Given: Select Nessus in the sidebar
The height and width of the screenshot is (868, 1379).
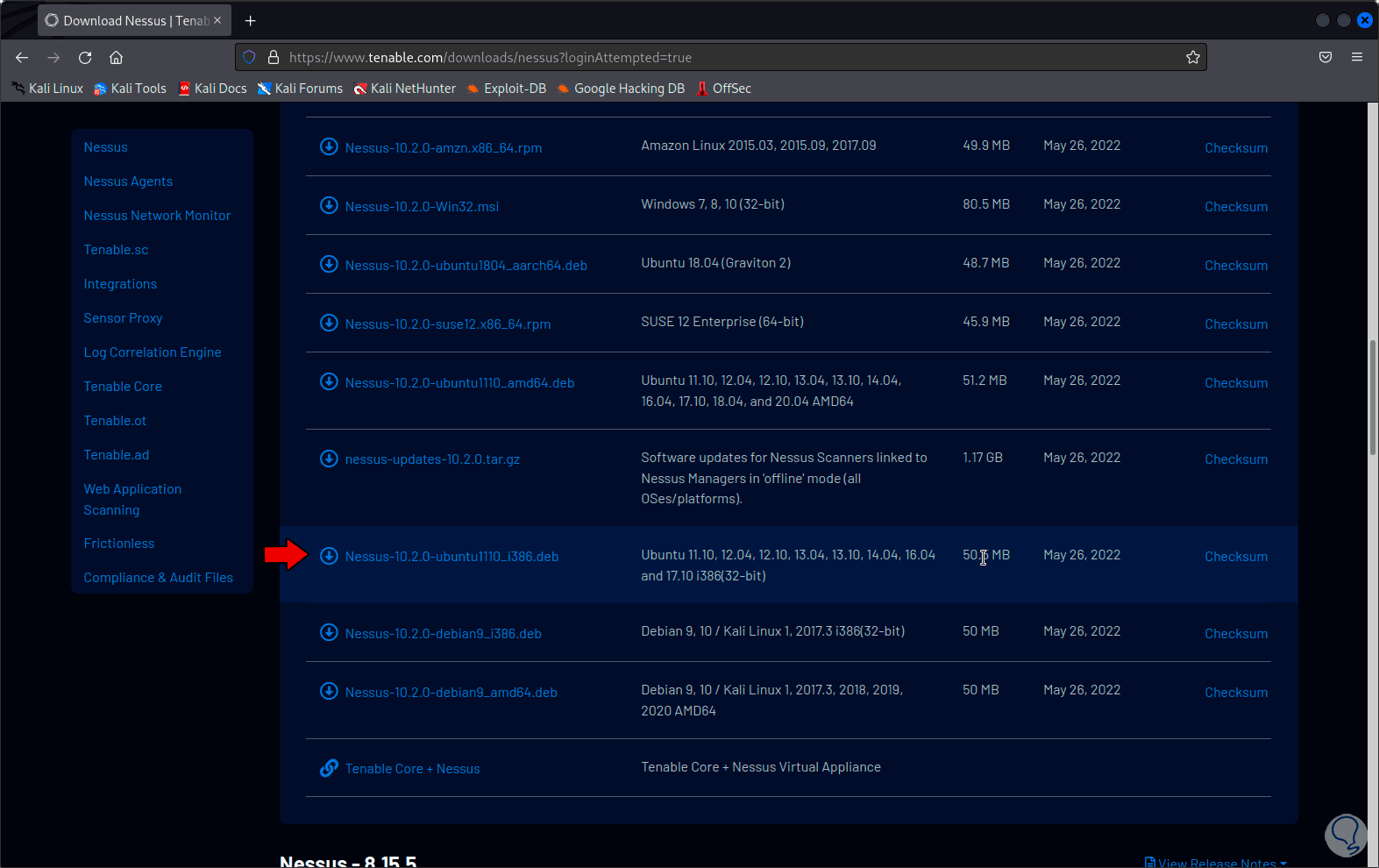Looking at the screenshot, I should coord(106,147).
